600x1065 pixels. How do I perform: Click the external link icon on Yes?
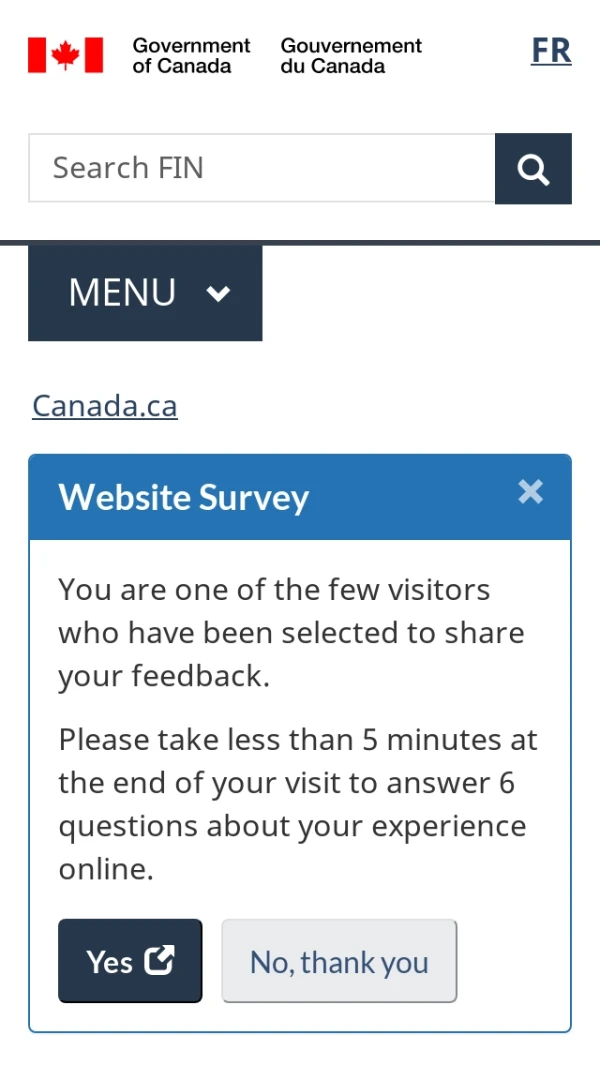159,960
